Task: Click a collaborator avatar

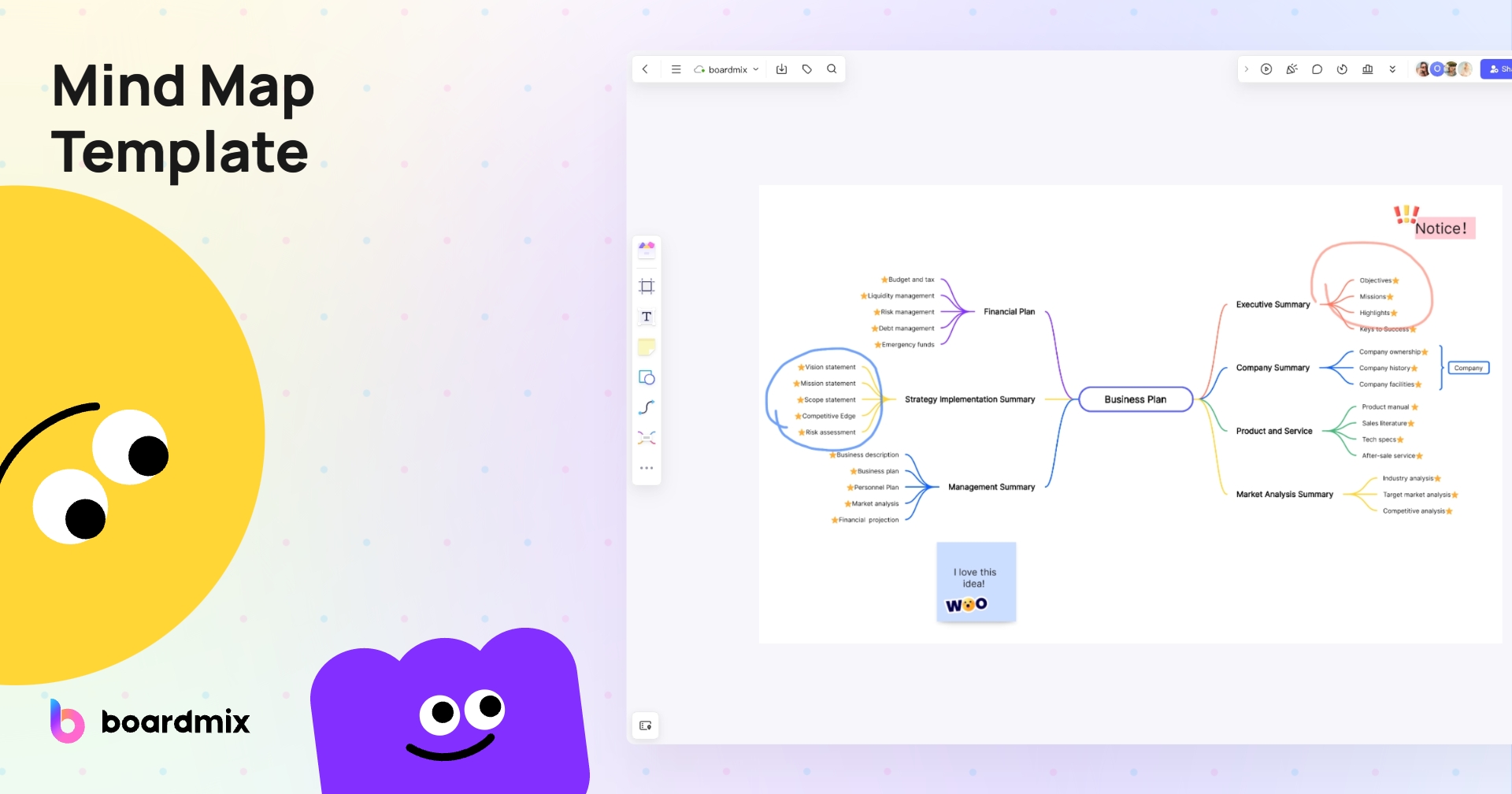Action: pyautogui.click(x=1422, y=69)
